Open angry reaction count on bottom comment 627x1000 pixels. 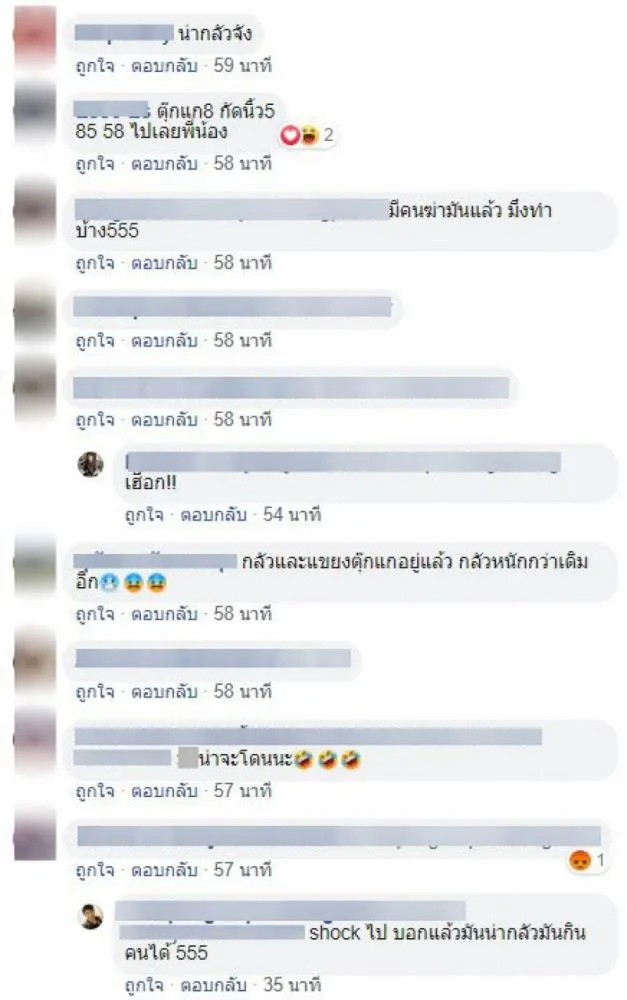pyautogui.click(x=587, y=860)
